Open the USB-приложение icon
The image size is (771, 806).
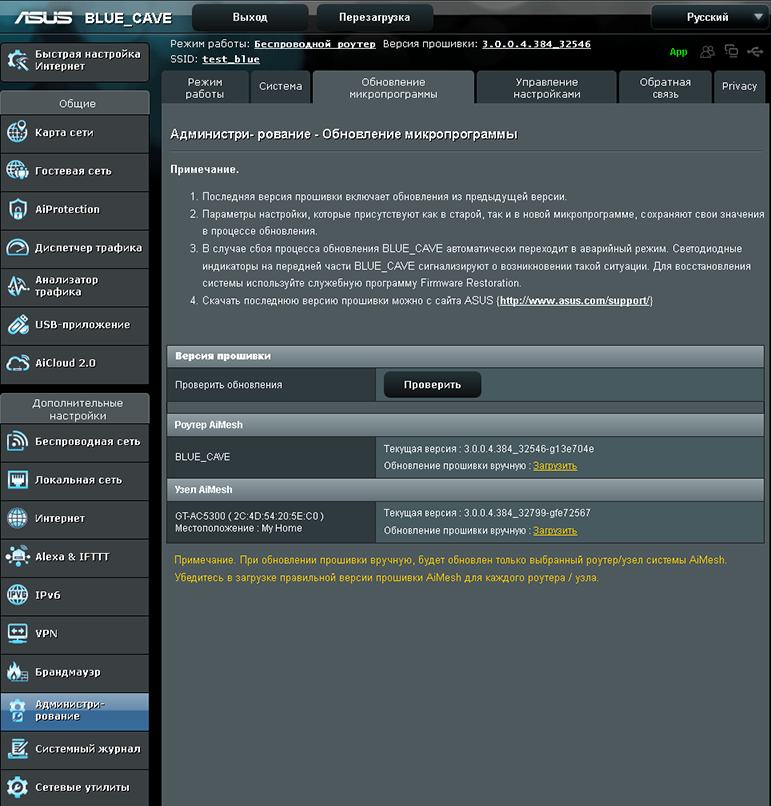click(x=18, y=324)
